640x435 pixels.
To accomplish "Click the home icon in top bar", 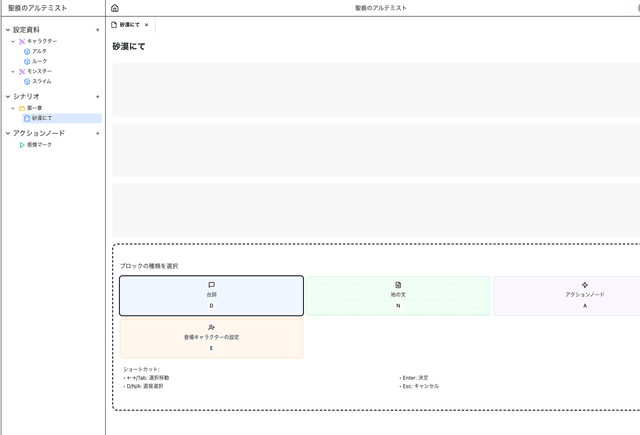I will (114, 8).
